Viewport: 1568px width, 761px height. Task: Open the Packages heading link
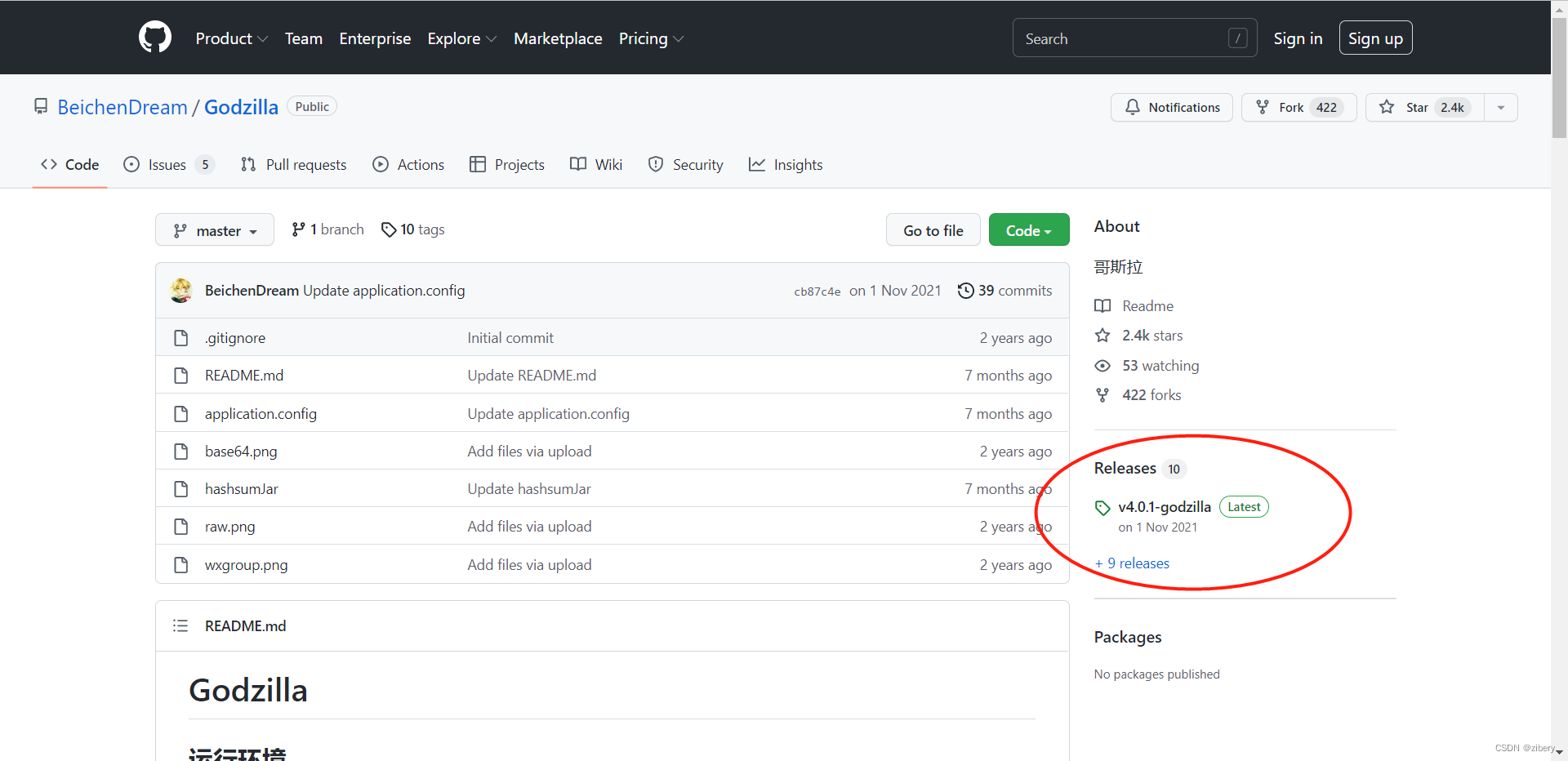coord(1128,637)
